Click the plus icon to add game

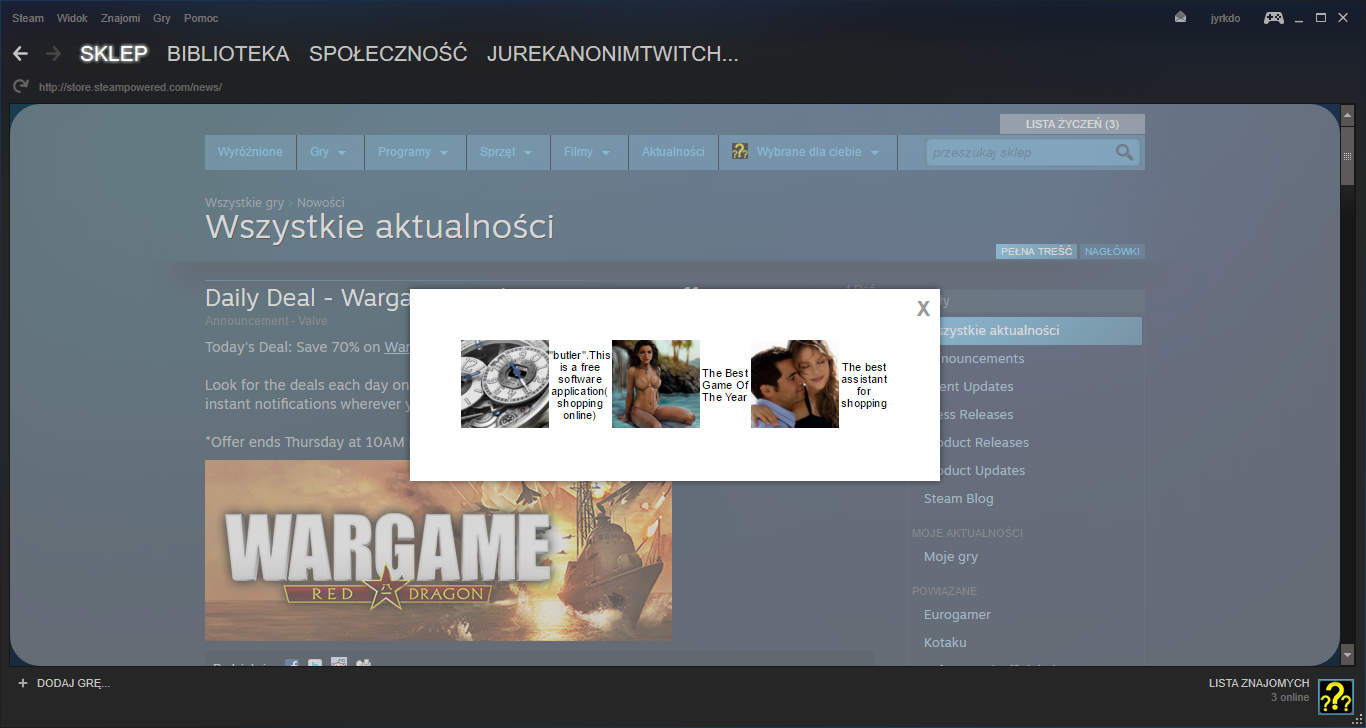pyautogui.click(x=23, y=683)
